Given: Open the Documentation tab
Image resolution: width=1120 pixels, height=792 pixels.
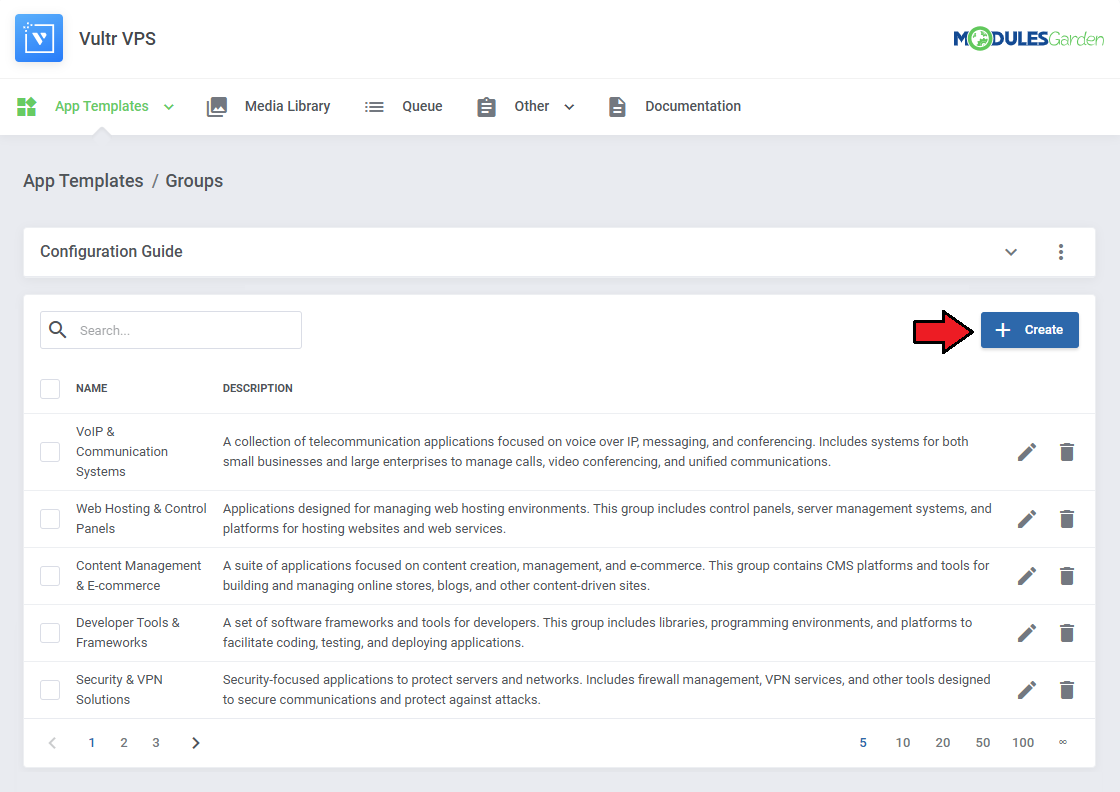Looking at the screenshot, I should click(x=693, y=106).
